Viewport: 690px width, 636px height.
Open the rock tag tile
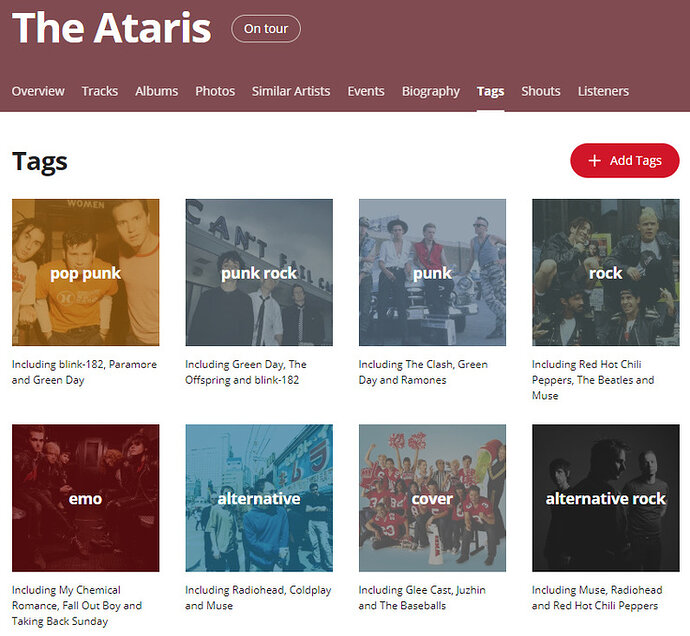click(x=606, y=272)
